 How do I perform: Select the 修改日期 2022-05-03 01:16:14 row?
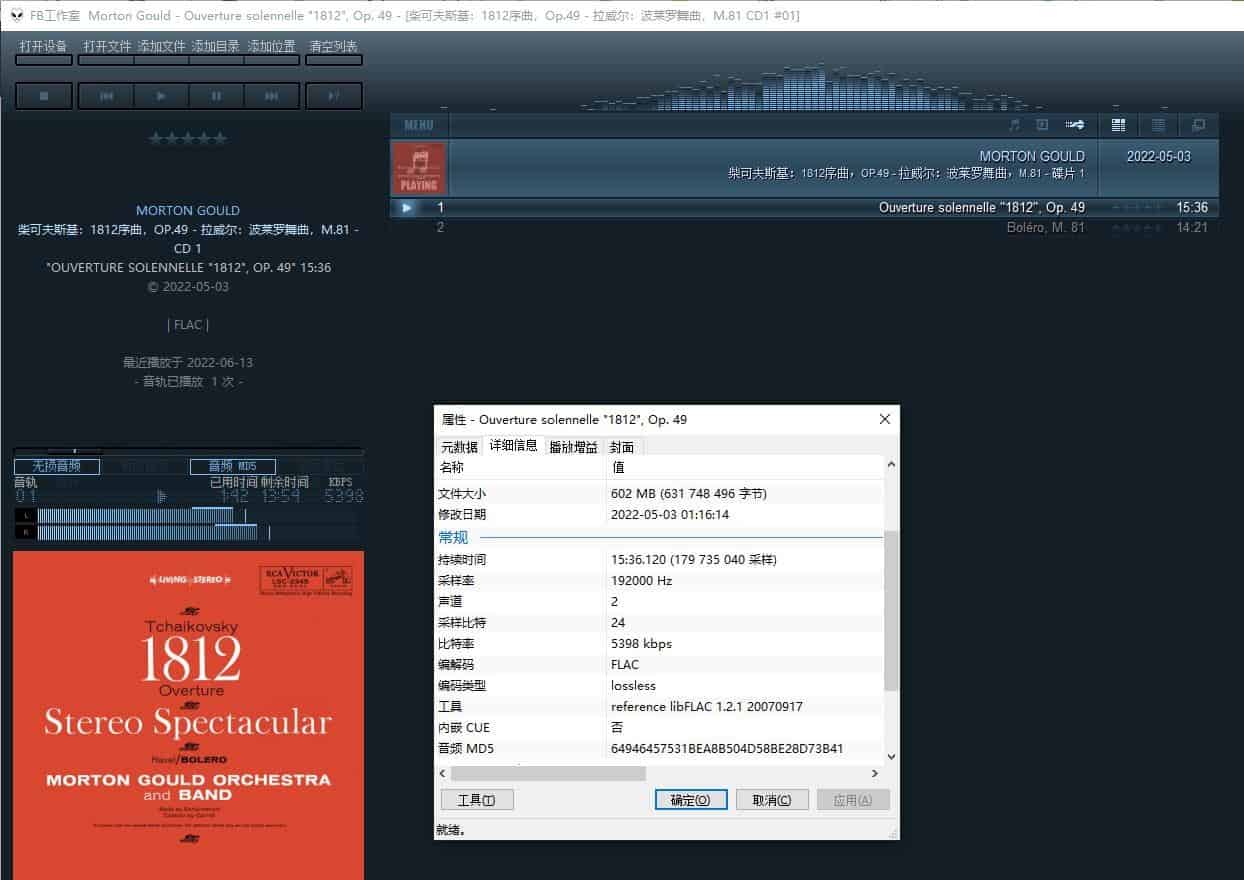pos(660,515)
